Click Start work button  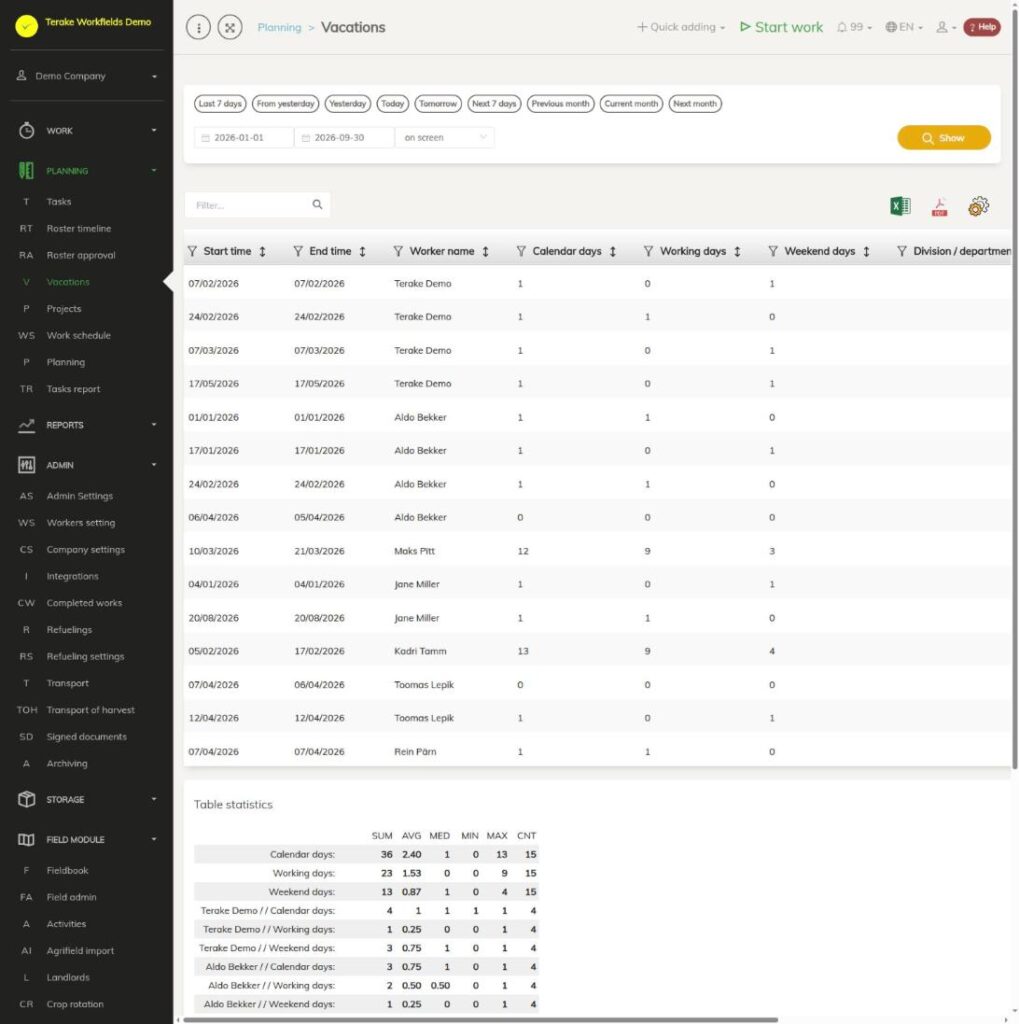tap(781, 27)
